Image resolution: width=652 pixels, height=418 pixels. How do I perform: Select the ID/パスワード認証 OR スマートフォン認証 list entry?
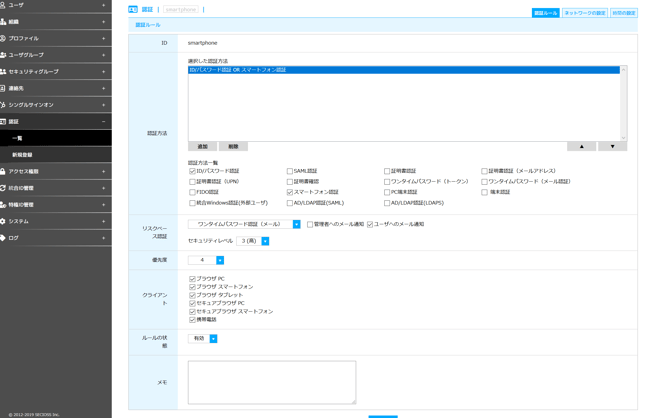point(404,70)
